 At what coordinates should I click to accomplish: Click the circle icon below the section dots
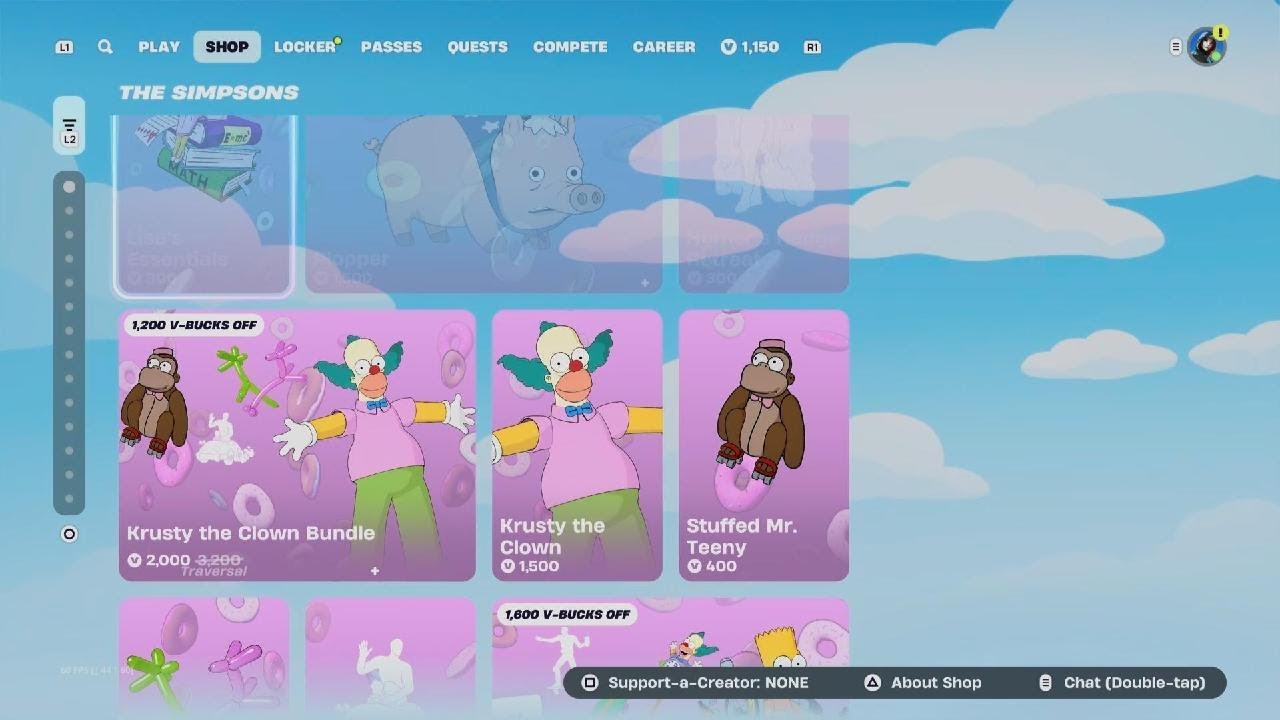pos(69,534)
